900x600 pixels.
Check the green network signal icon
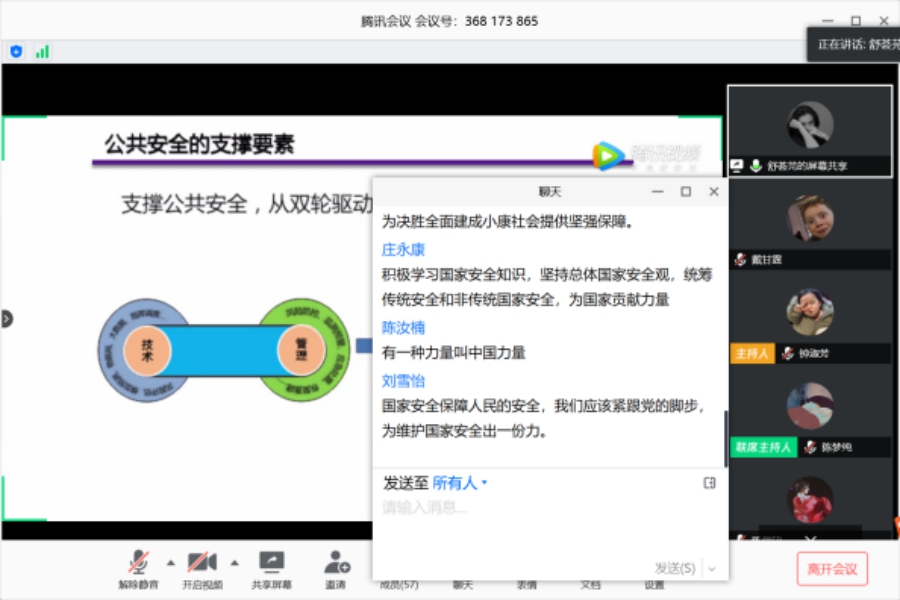pos(42,51)
